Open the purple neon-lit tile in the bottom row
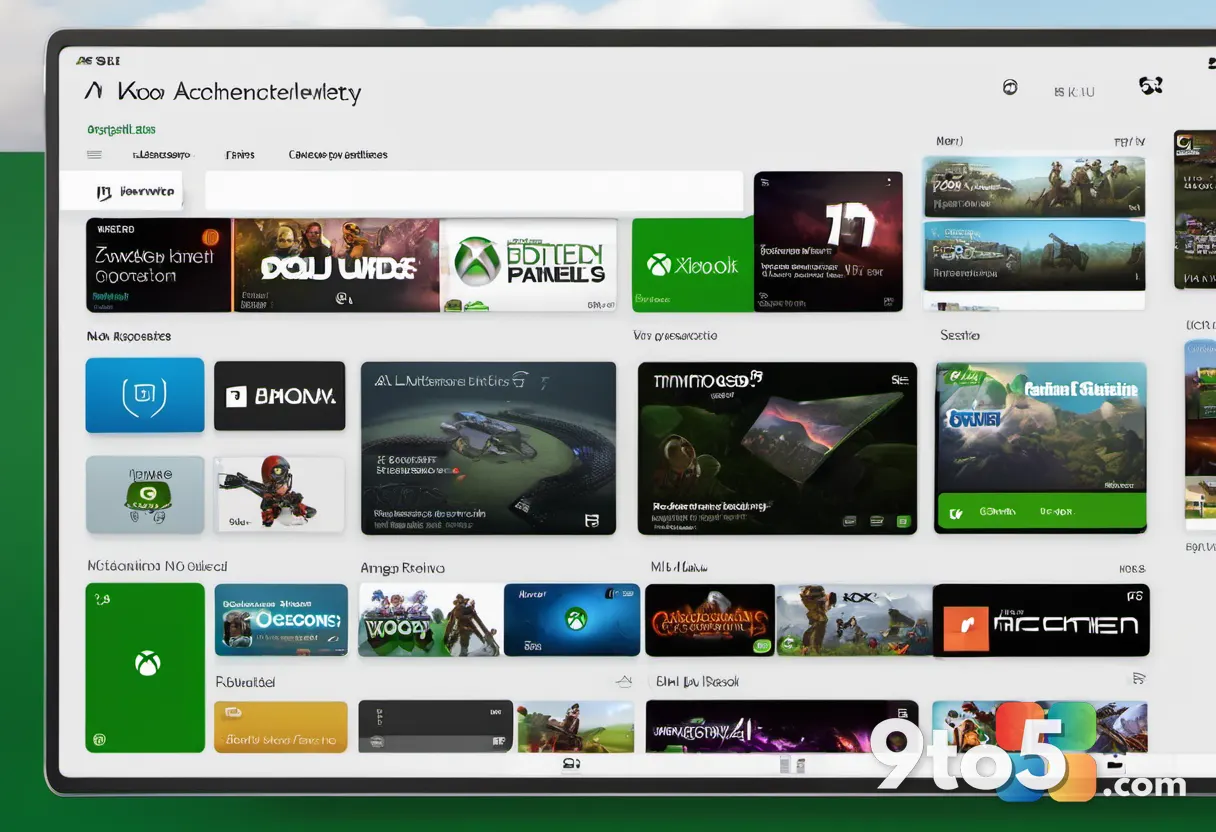 (x=782, y=726)
